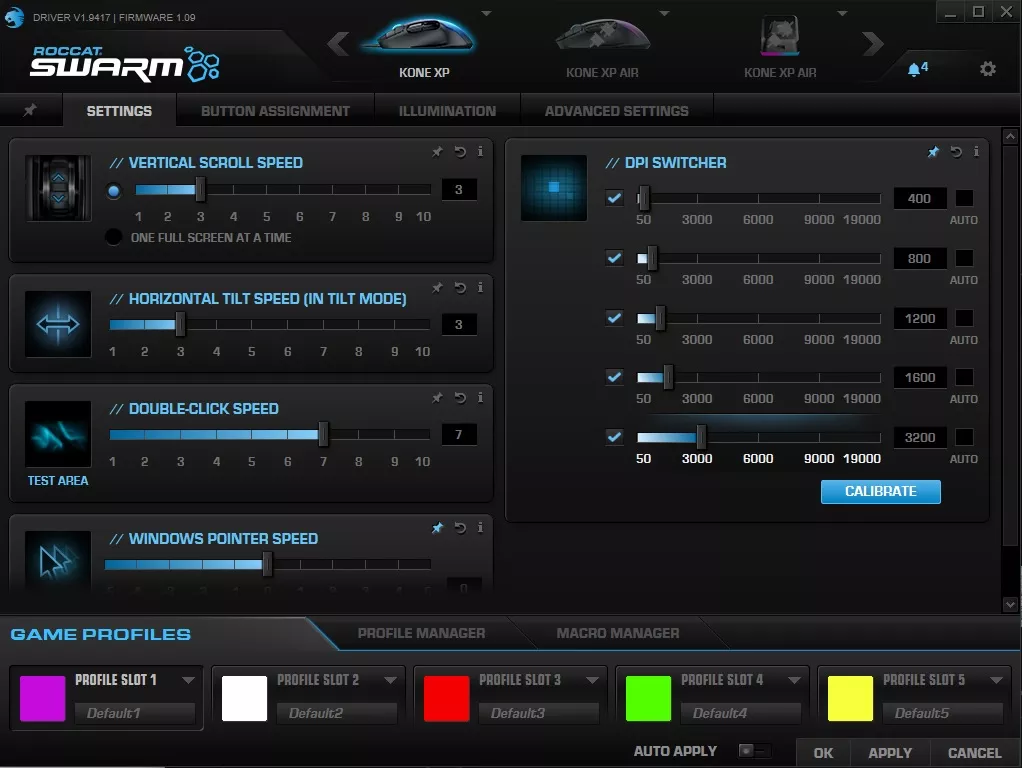This screenshot has width=1022, height=768.
Task: Expand Profile Slot 5 dropdown
Action: 996,680
